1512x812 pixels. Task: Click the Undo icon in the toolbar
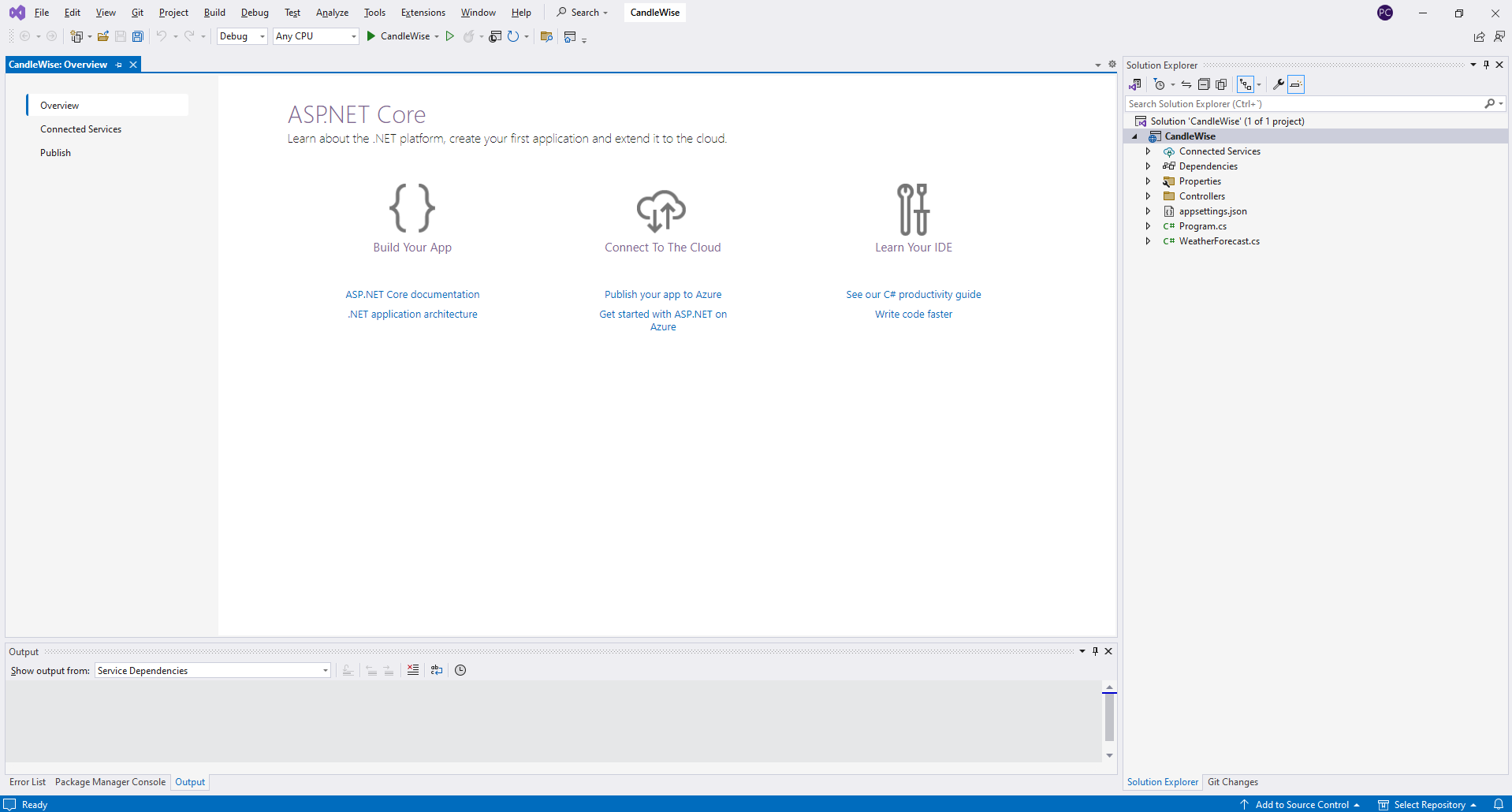[160, 35]
